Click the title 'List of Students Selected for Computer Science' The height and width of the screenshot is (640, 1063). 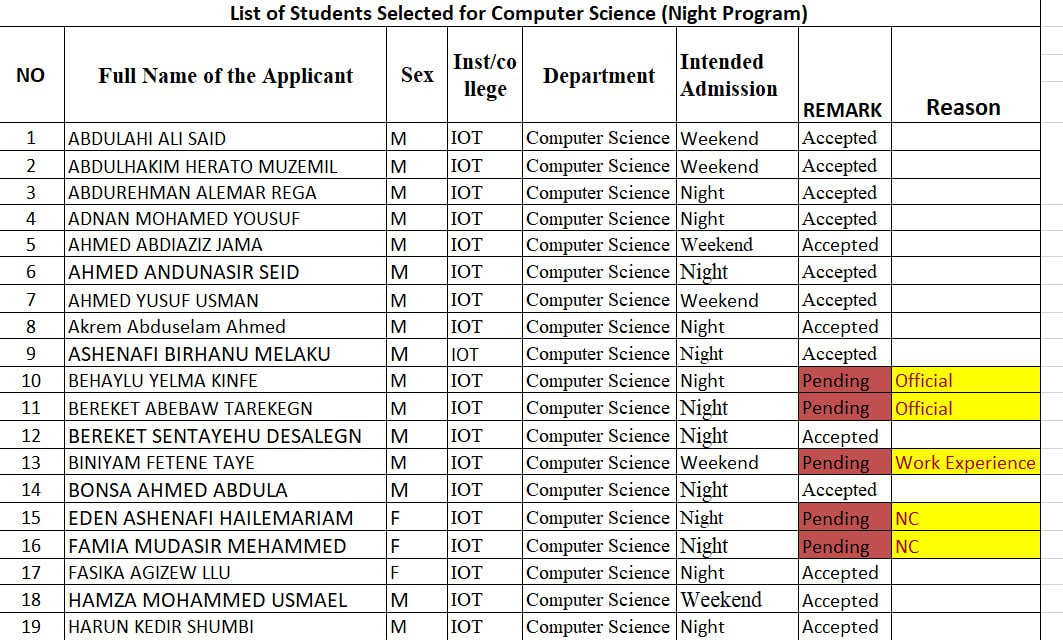point(518,13)
